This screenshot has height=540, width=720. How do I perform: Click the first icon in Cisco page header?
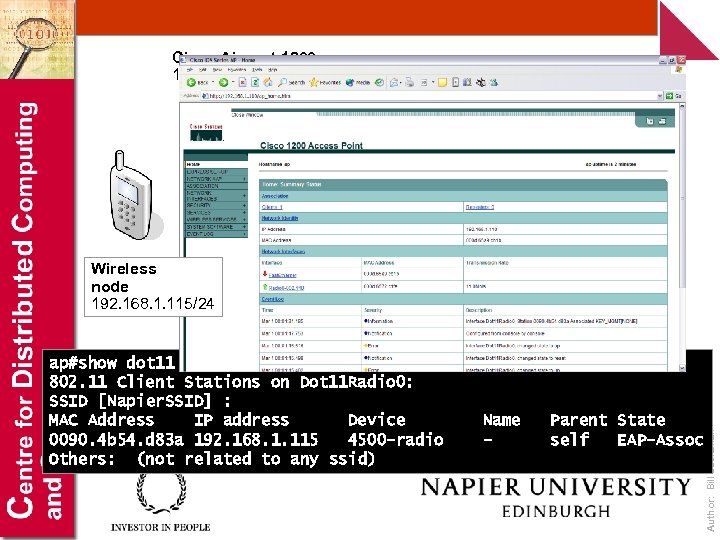[x=650, y=121]
